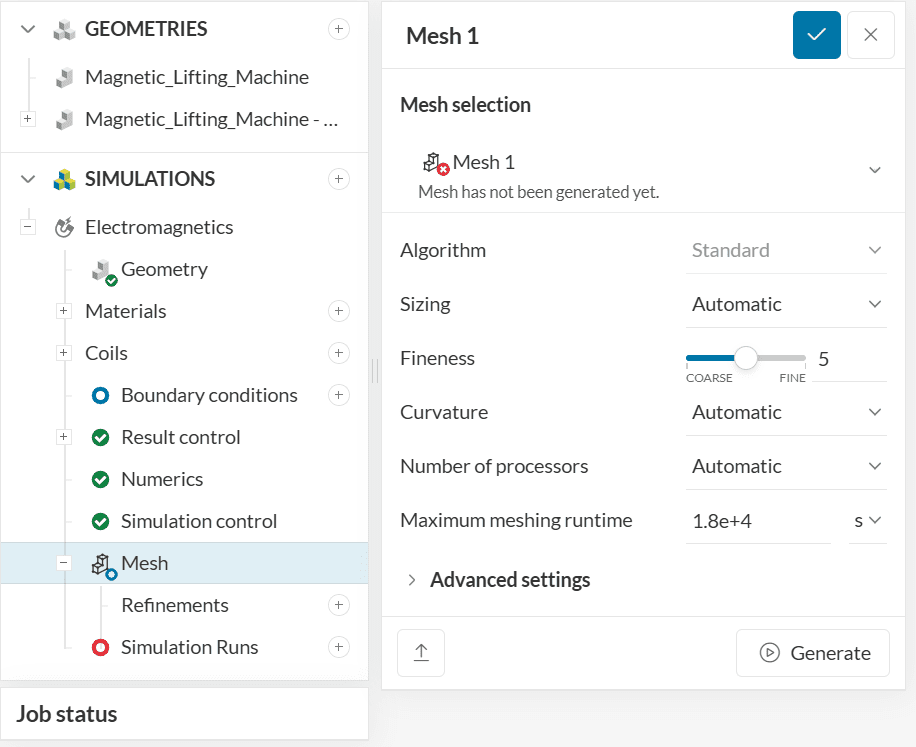Add a material using the Materials plus icon

(339, 311)
